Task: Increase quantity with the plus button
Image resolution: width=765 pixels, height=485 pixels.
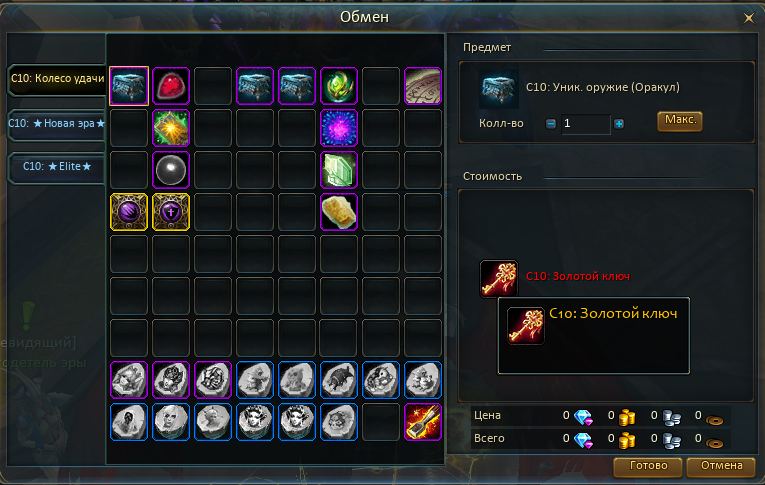Action: (x=619, y=124)
